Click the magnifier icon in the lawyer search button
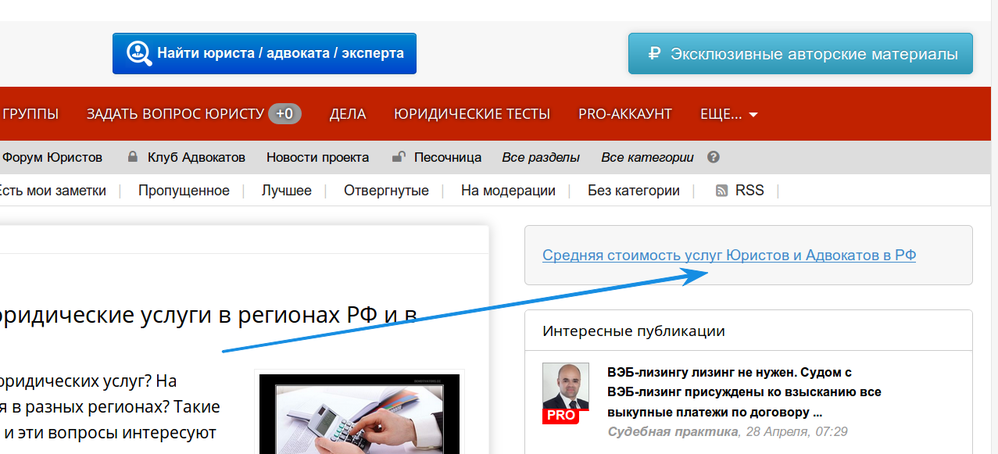Viewport: 998px width, 454px height. 137,53
